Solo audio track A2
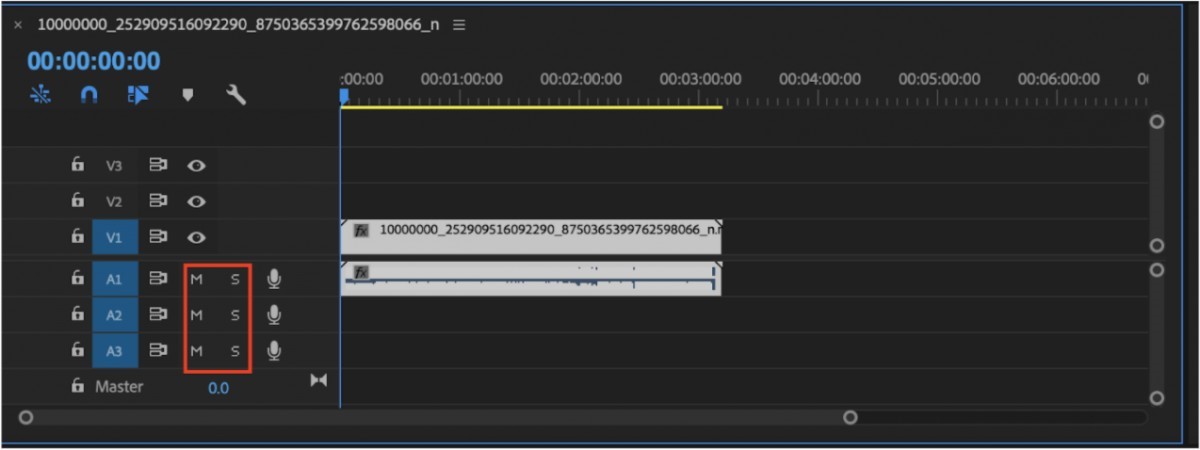Viewport: 1200px width, 450px height. coord(235,316)
